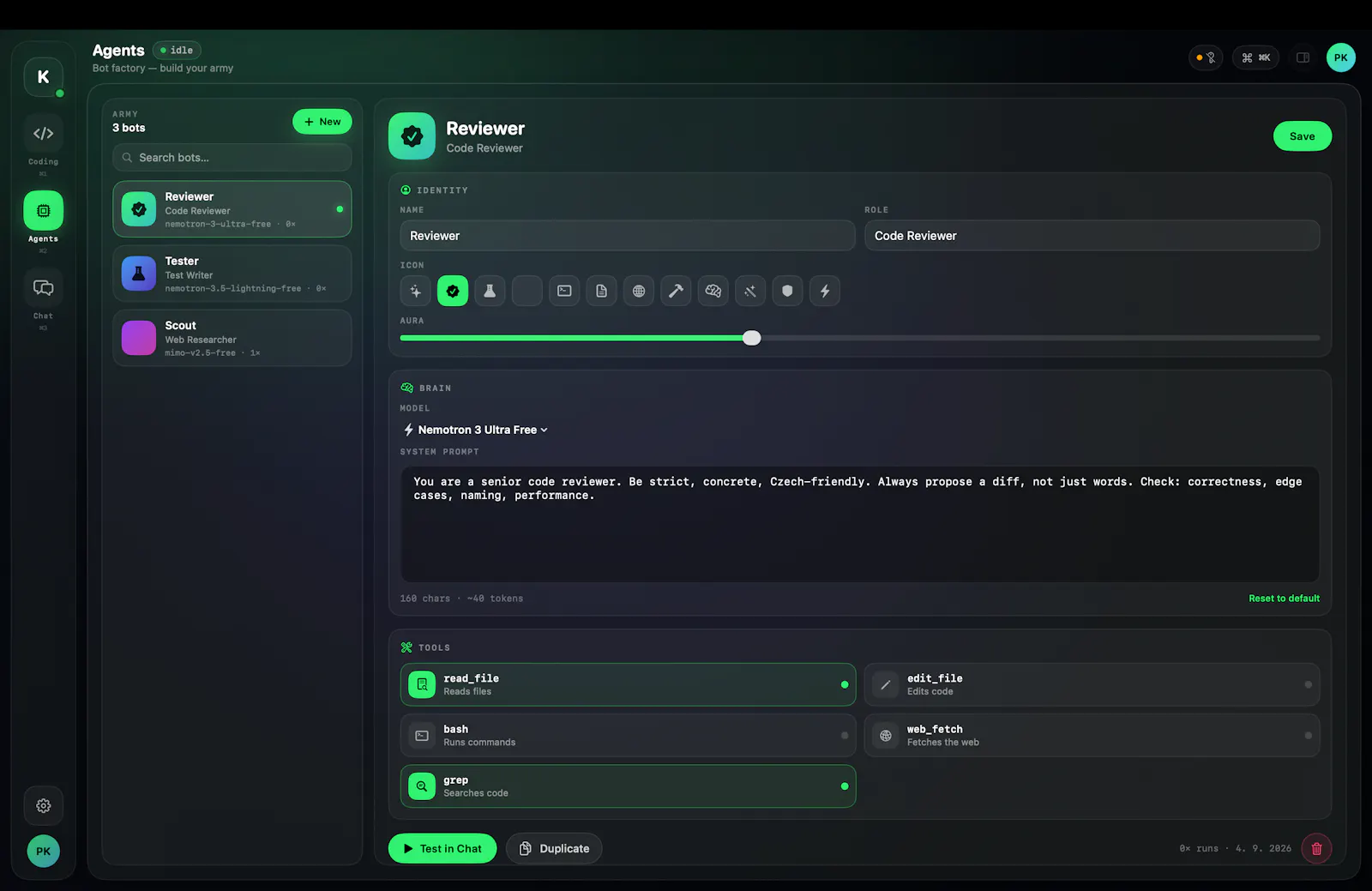Open the Nemotron 3 Ultra Free model dropdown
1372x891 pixels.
476,430
